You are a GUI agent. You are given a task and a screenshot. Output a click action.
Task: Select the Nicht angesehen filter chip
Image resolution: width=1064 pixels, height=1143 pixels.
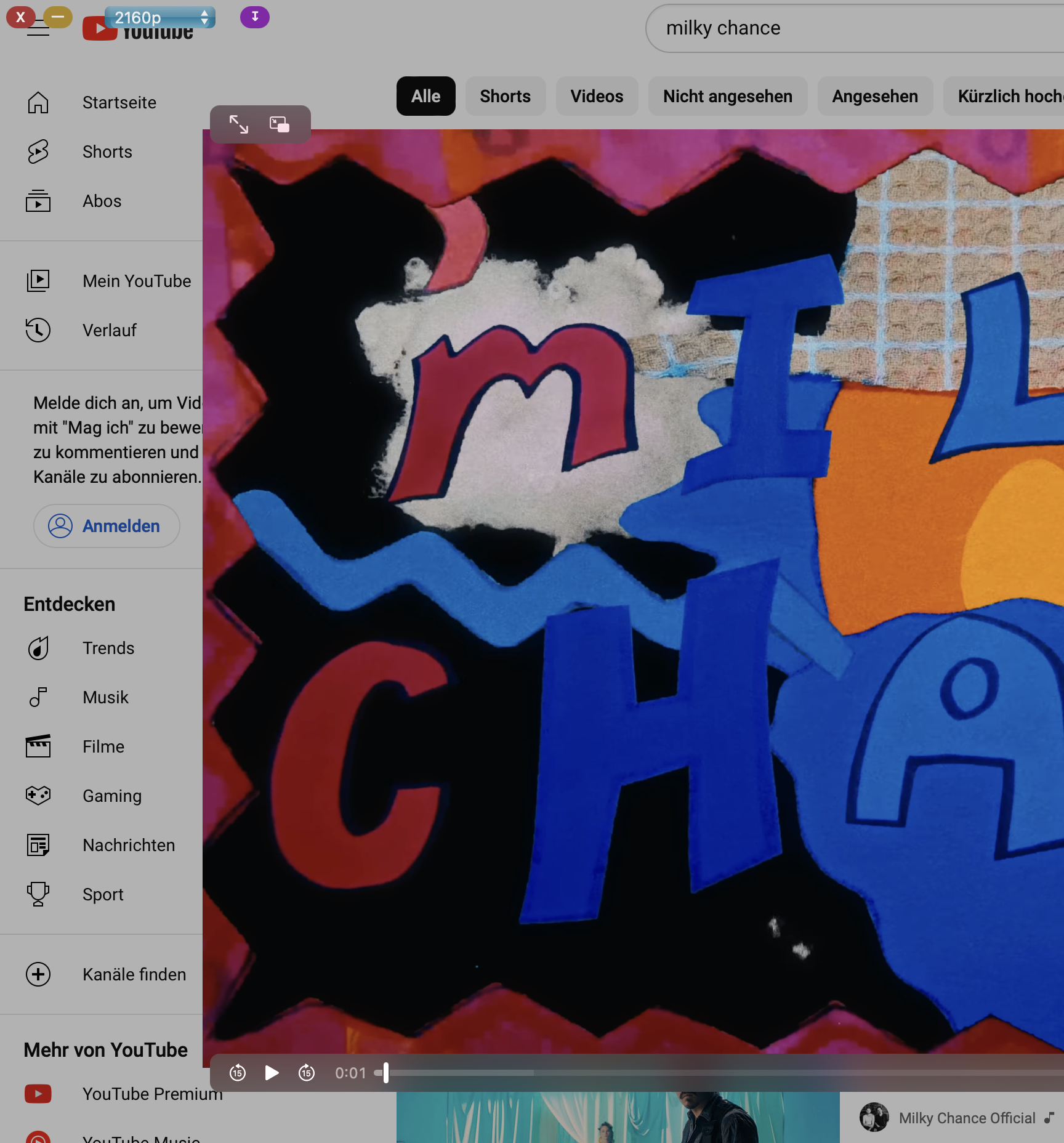[728, 96]
